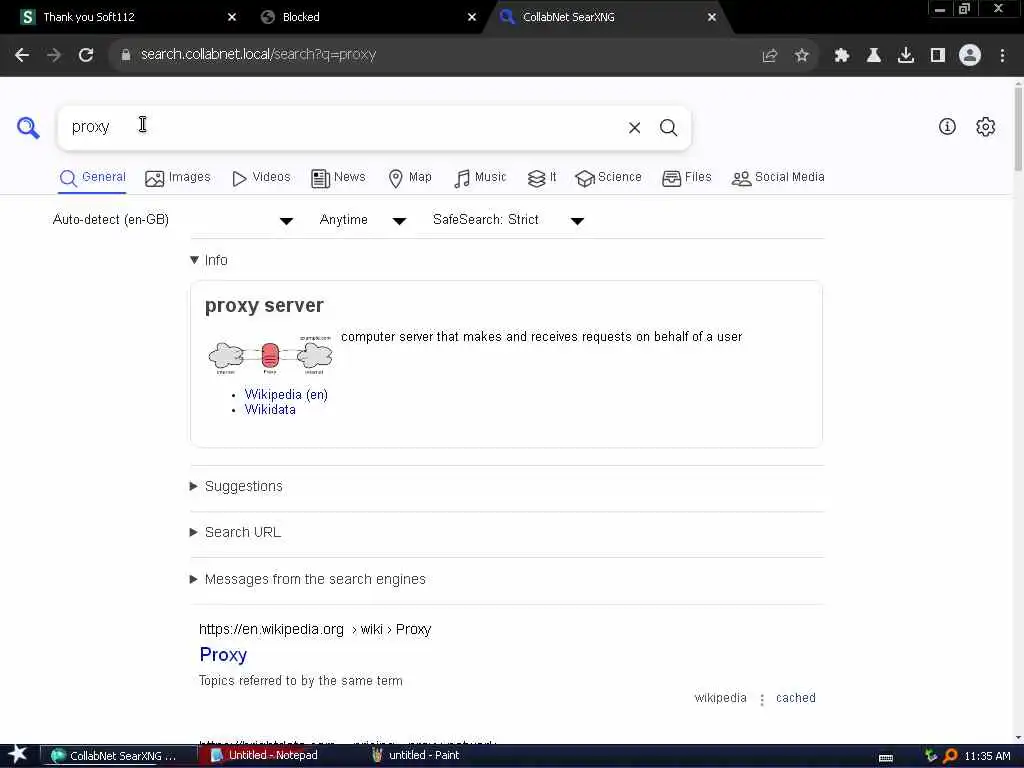Reload the page
Image resolution: width=1024 pixels, height=768 pixels.
coord(86,55)
